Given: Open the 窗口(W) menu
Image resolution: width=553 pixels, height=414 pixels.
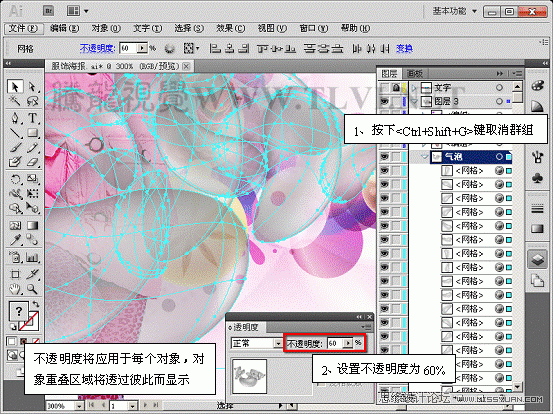Looking at the screenshot, I should click(x=314, y=28).
